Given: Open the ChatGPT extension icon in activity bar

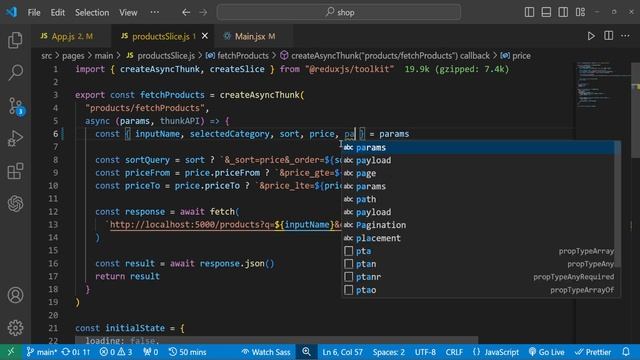Looking at the screenshot, I should click(x=16, y=203).
